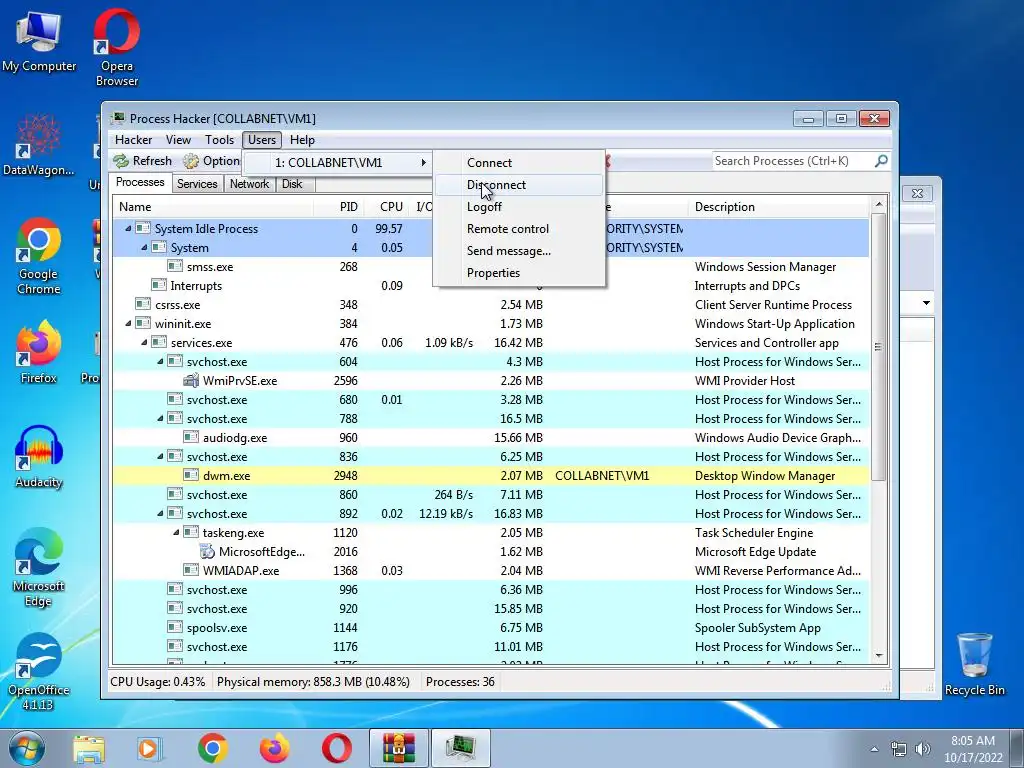
Task: Click the Process Hacker taskbar button
Action: (460, 748)
